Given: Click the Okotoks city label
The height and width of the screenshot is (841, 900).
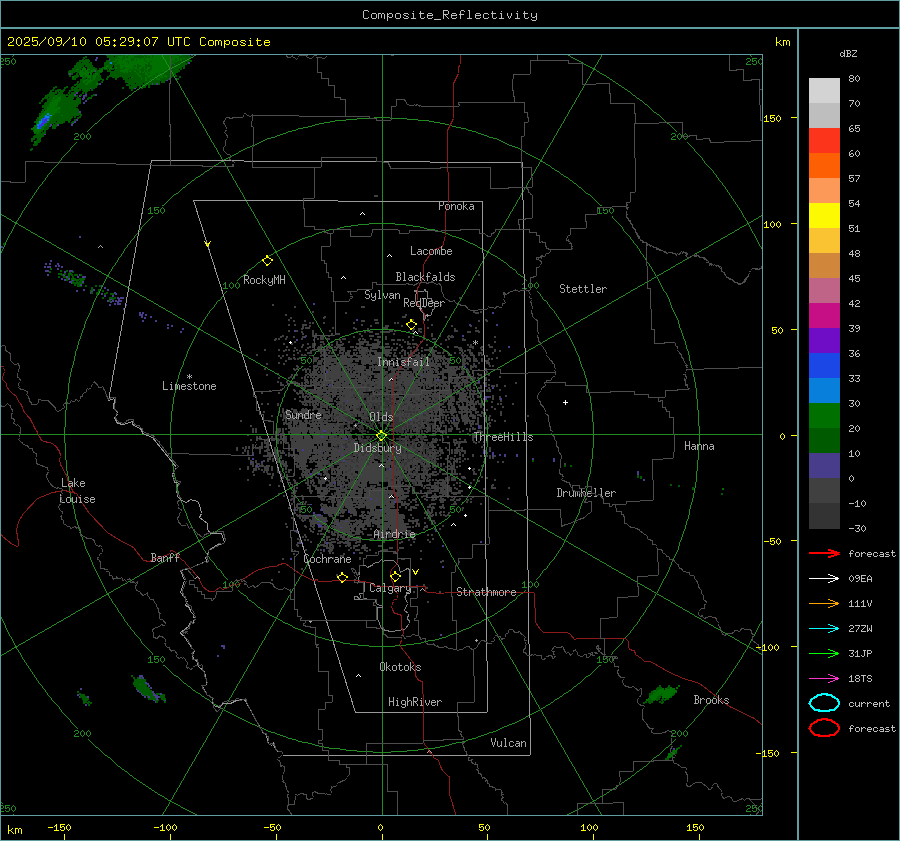Looking at the screenshot, I should (x=400, y=667).
